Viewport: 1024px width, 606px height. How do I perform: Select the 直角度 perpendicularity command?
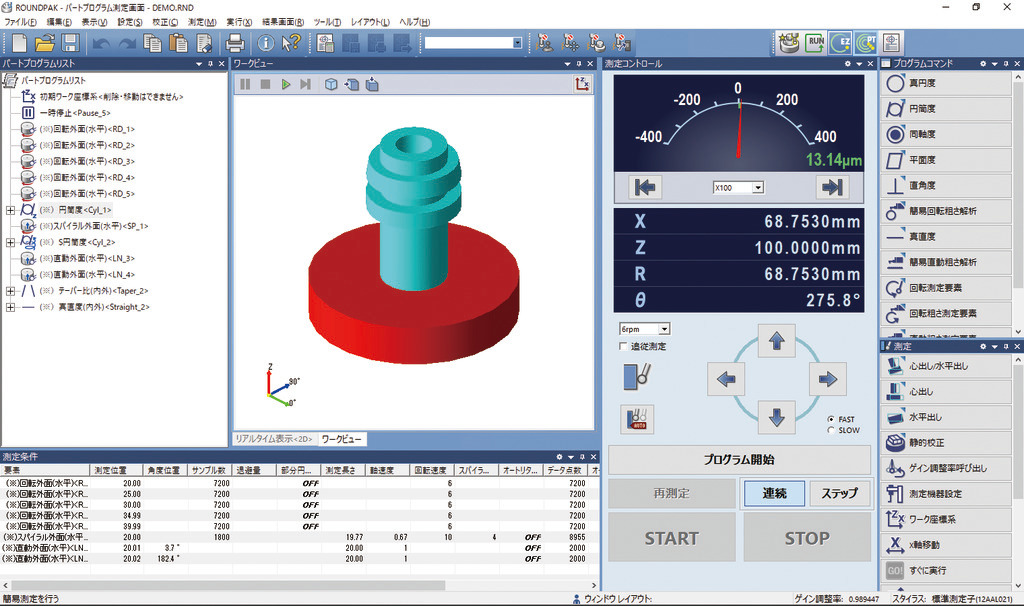click(946, 185)
